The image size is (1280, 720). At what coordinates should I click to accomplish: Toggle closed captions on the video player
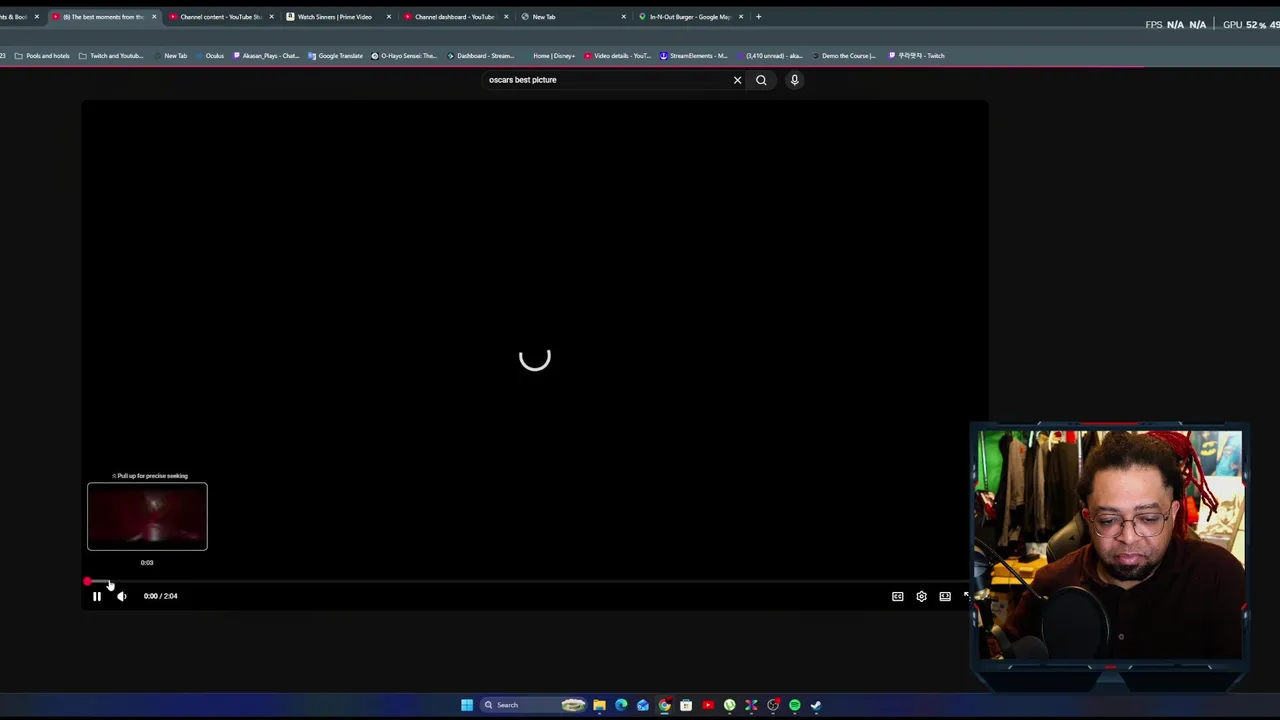tap(898, 596)
